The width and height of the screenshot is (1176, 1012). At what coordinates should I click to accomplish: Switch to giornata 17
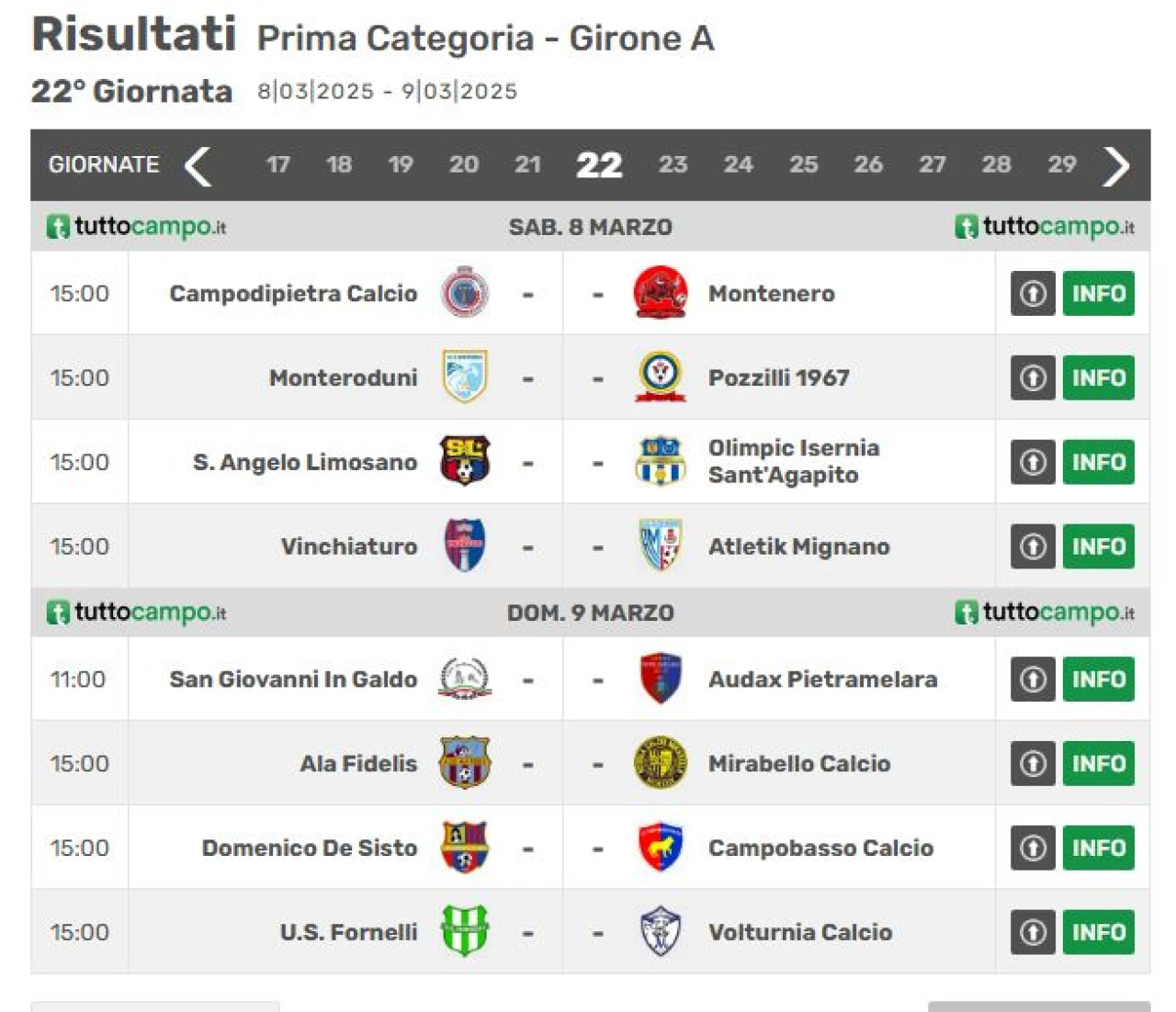pyautogui.click(x=277, y=164)
